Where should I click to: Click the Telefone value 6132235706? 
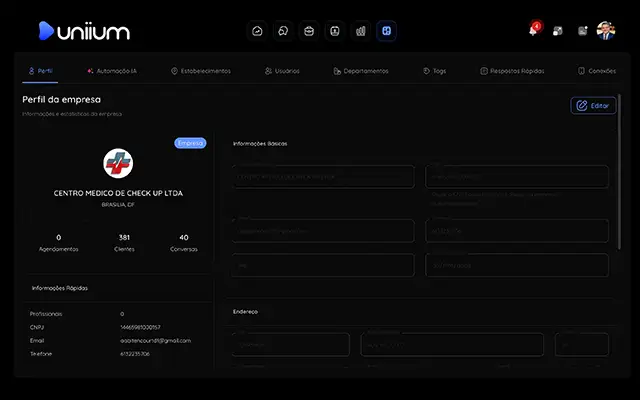click(135, 354)
